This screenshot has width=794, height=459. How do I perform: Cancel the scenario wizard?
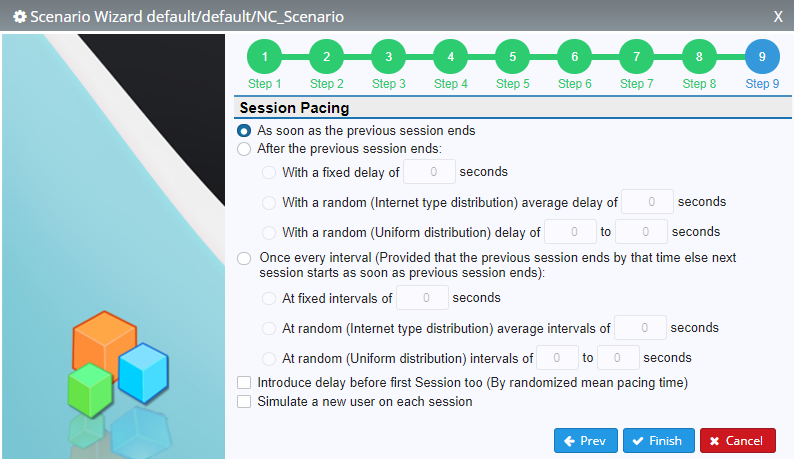[x=738, y=441]
